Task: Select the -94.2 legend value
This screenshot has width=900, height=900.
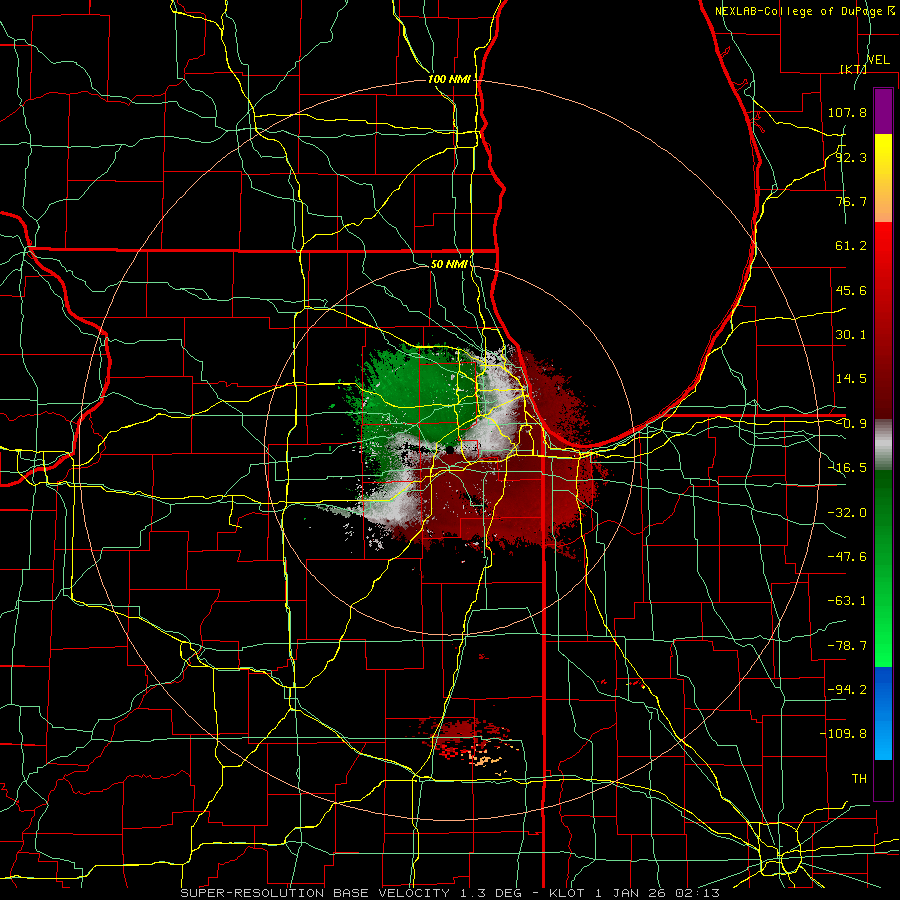Action: (847, 690)
